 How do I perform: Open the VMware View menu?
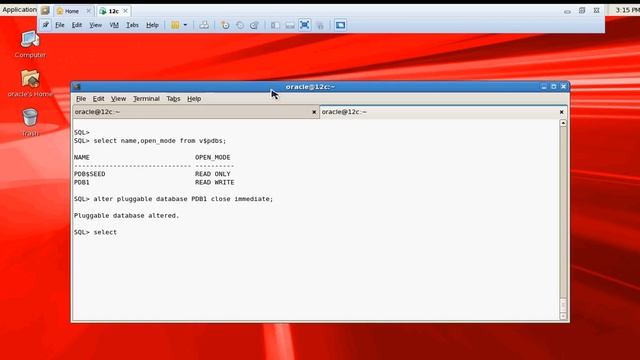tap(96, 25)
